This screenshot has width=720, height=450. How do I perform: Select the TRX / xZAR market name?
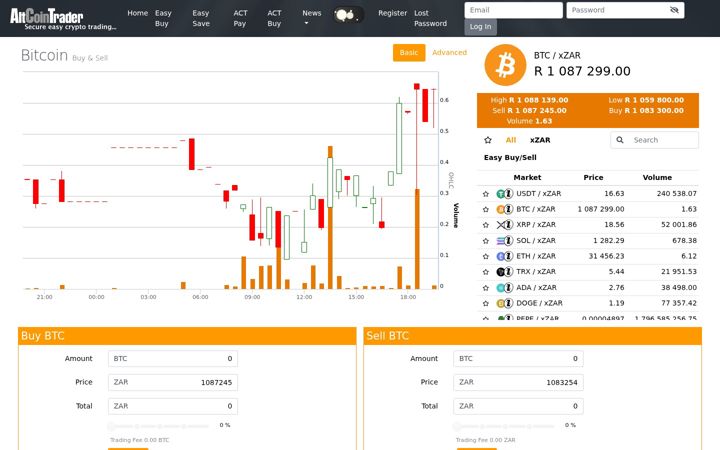coord(536,272)
